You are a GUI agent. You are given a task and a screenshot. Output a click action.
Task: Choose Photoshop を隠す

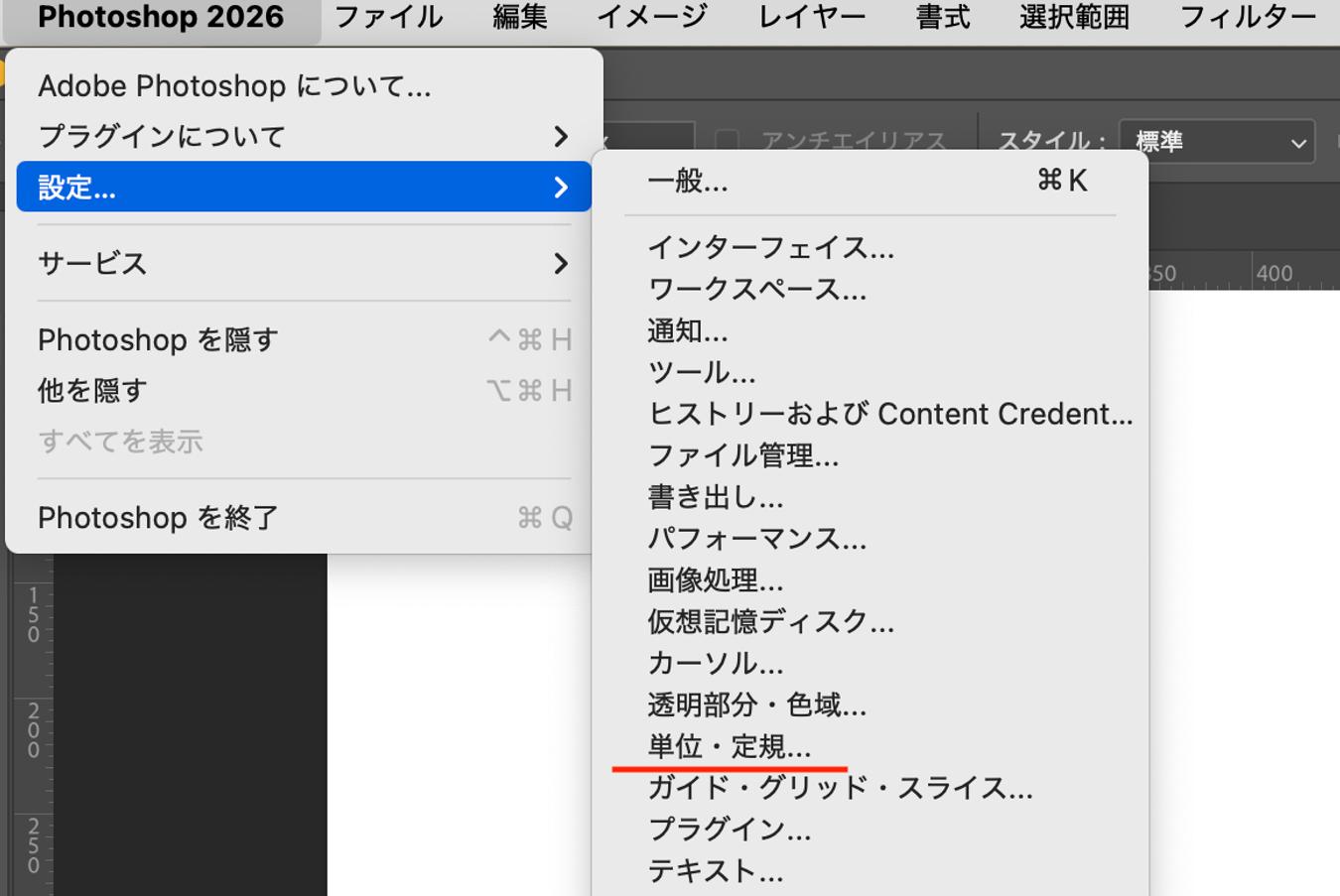click(304, 340)
